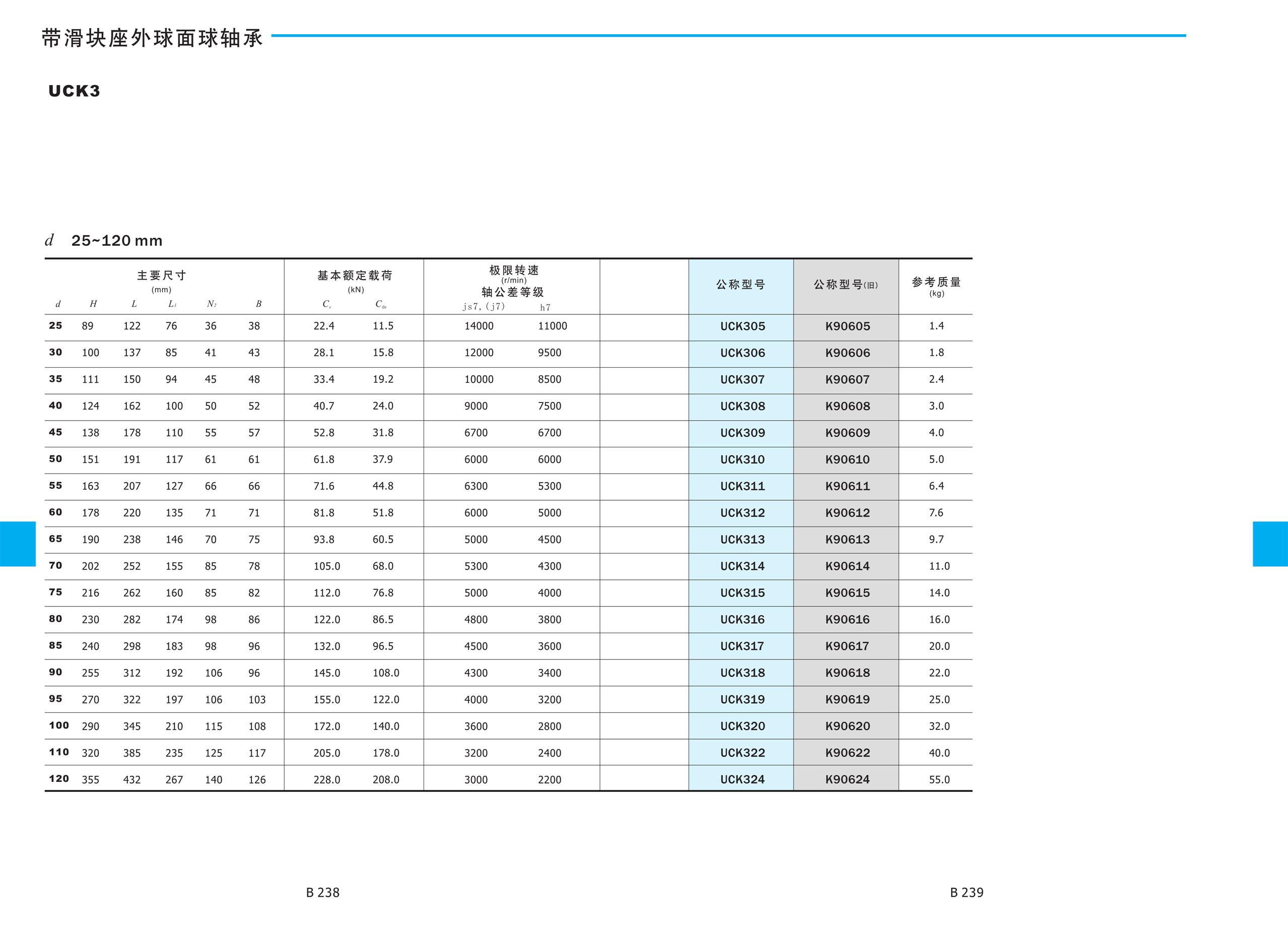1288x933 pixels.
Task: Click the left blue side tab
Action: (x=18, y=544)
